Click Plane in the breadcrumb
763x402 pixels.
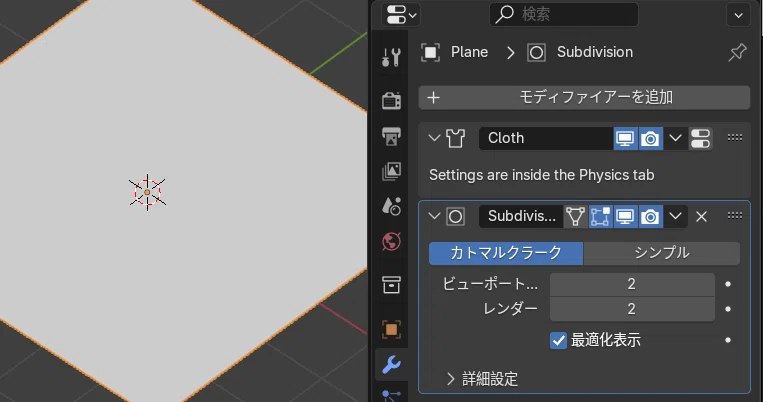tap(469, 52)
